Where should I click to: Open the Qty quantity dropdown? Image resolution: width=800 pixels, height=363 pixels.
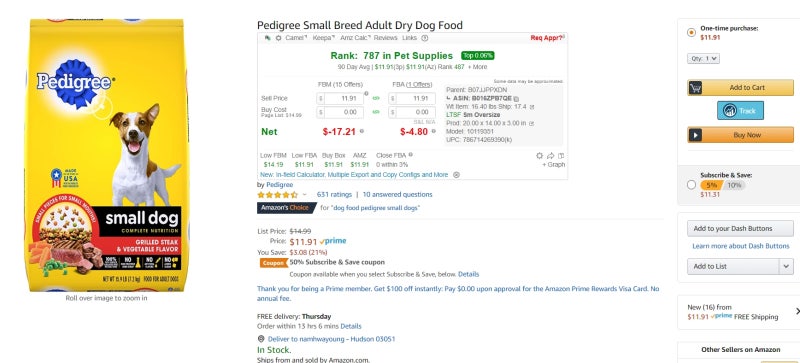pos(704,59)
